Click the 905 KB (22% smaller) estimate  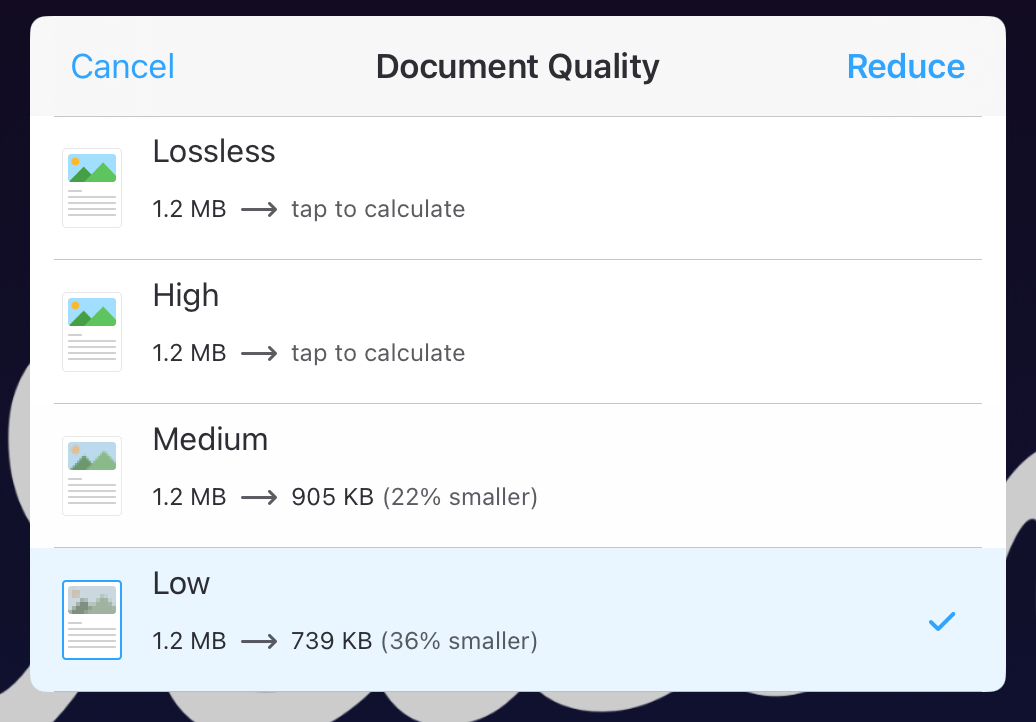[x=414, y=497]
